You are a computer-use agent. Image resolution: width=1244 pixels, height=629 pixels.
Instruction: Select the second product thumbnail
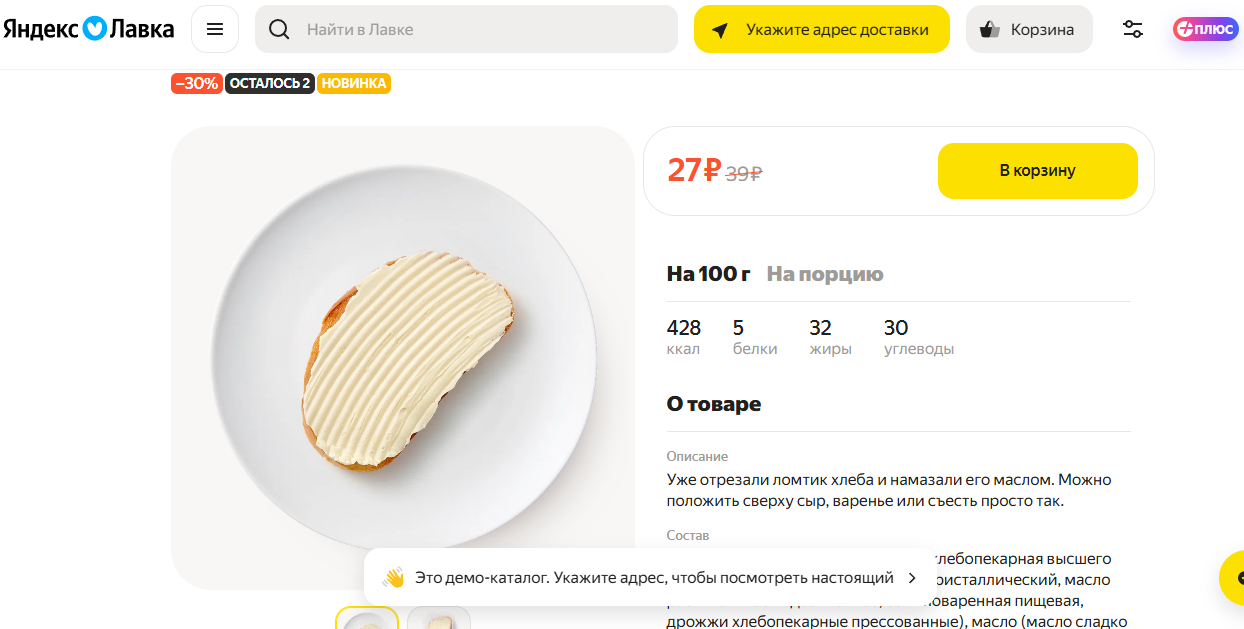point(439,619)
